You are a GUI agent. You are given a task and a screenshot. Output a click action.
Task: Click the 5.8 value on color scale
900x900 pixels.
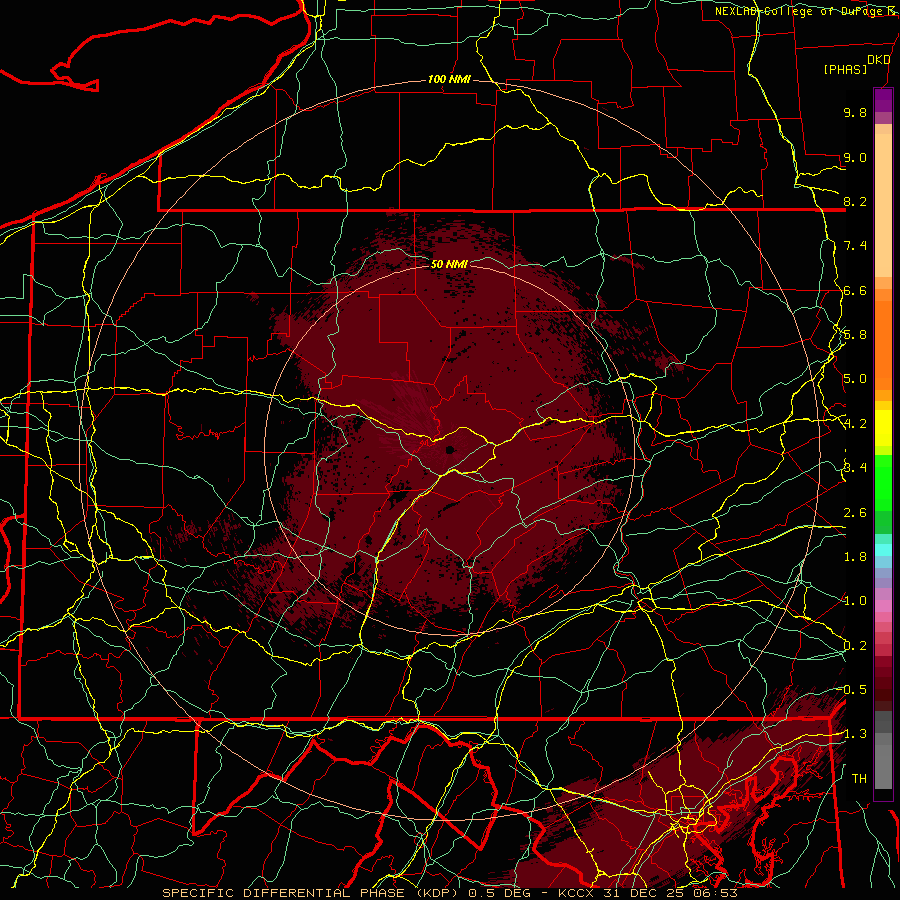[855, 335]
